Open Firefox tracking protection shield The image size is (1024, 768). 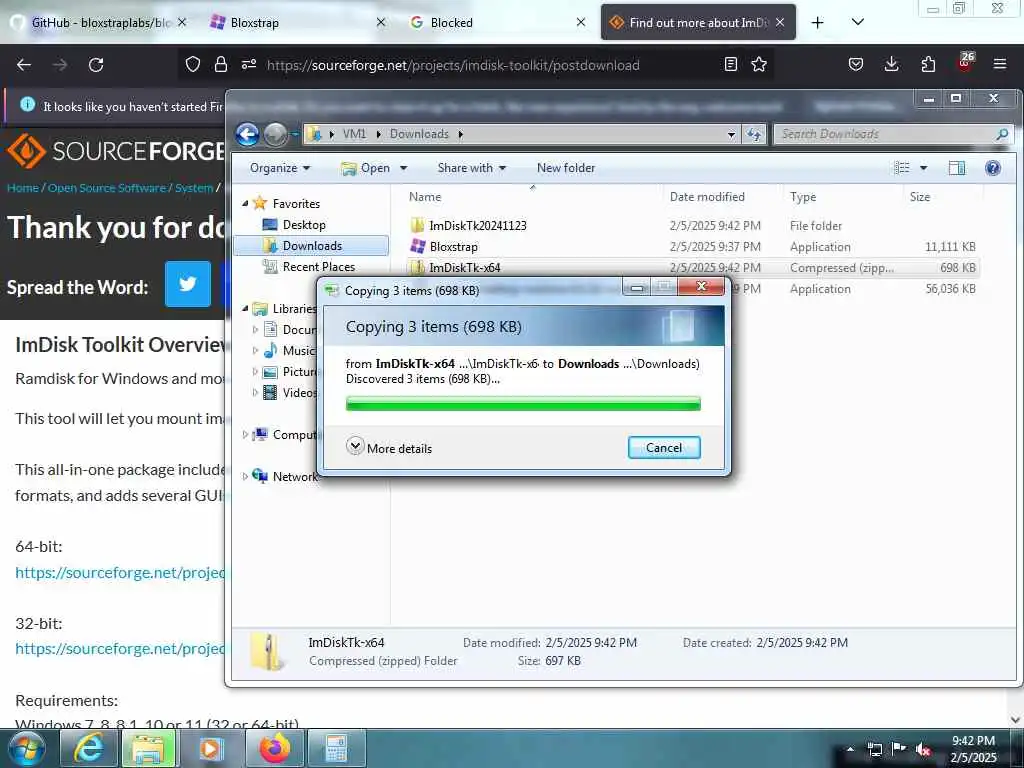coord(193,64)
